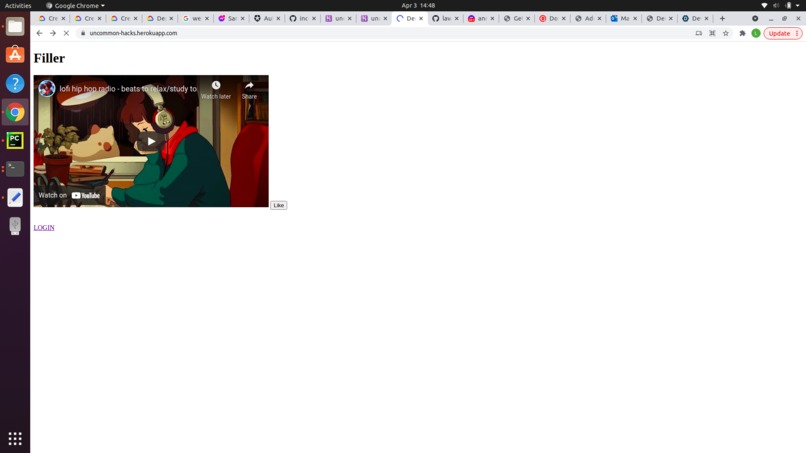Viewport: 806px width, 453px height.
Task: Go forward to the next page
Action: click(x=53, y=33)
